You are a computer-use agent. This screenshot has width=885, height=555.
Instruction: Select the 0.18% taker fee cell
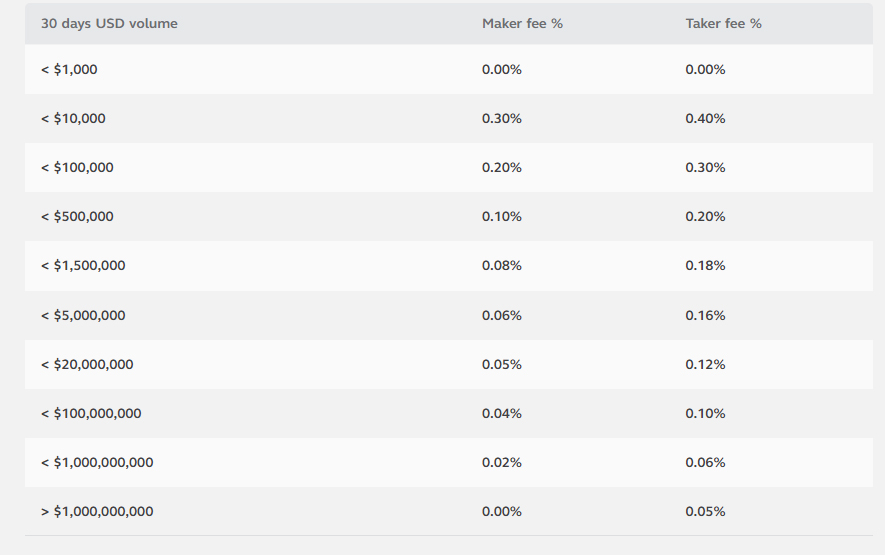[706, 266]
